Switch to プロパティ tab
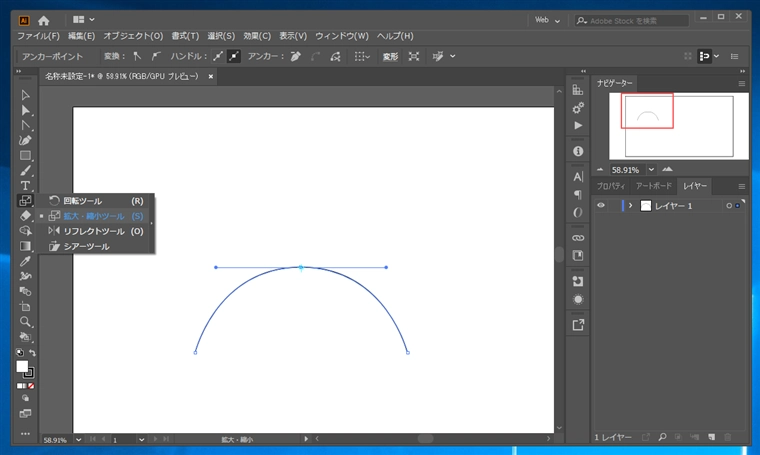The height and width of the screenshot is (455, 760). 611,186
